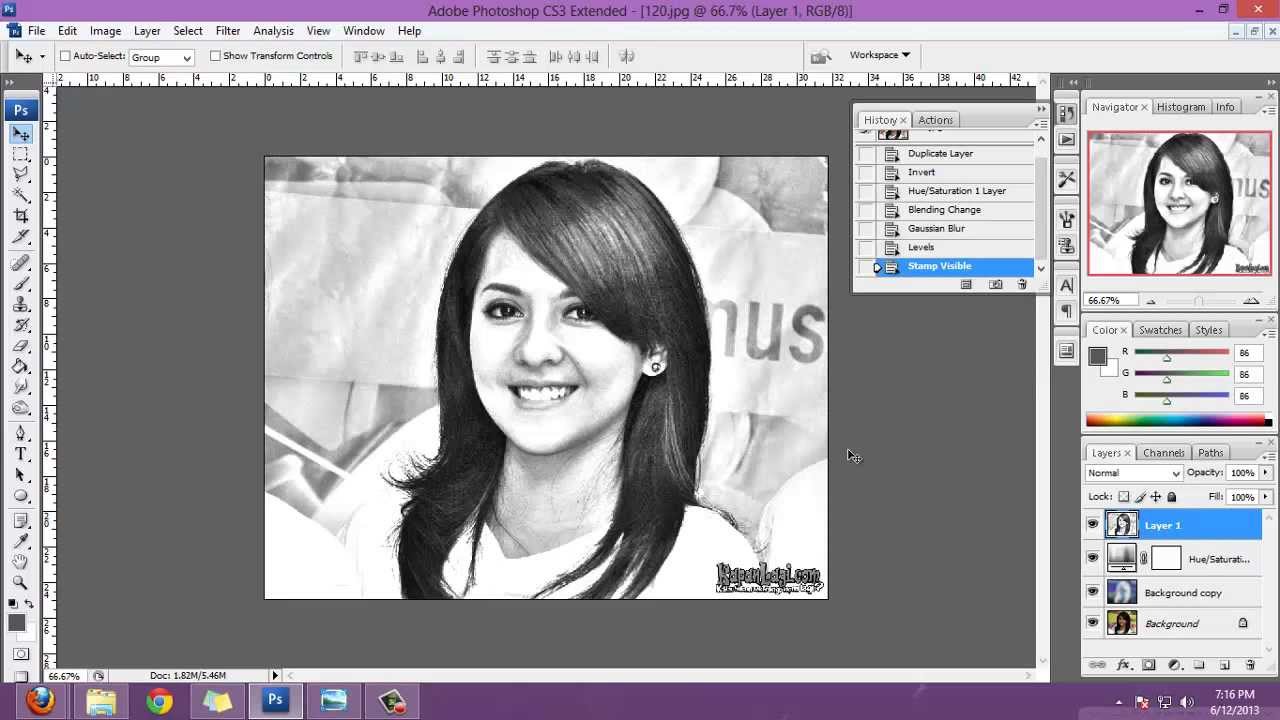This screenshot has width=1280, height=720.
Task: Collapse the History panel to icons
Action: coord(1042,108)
